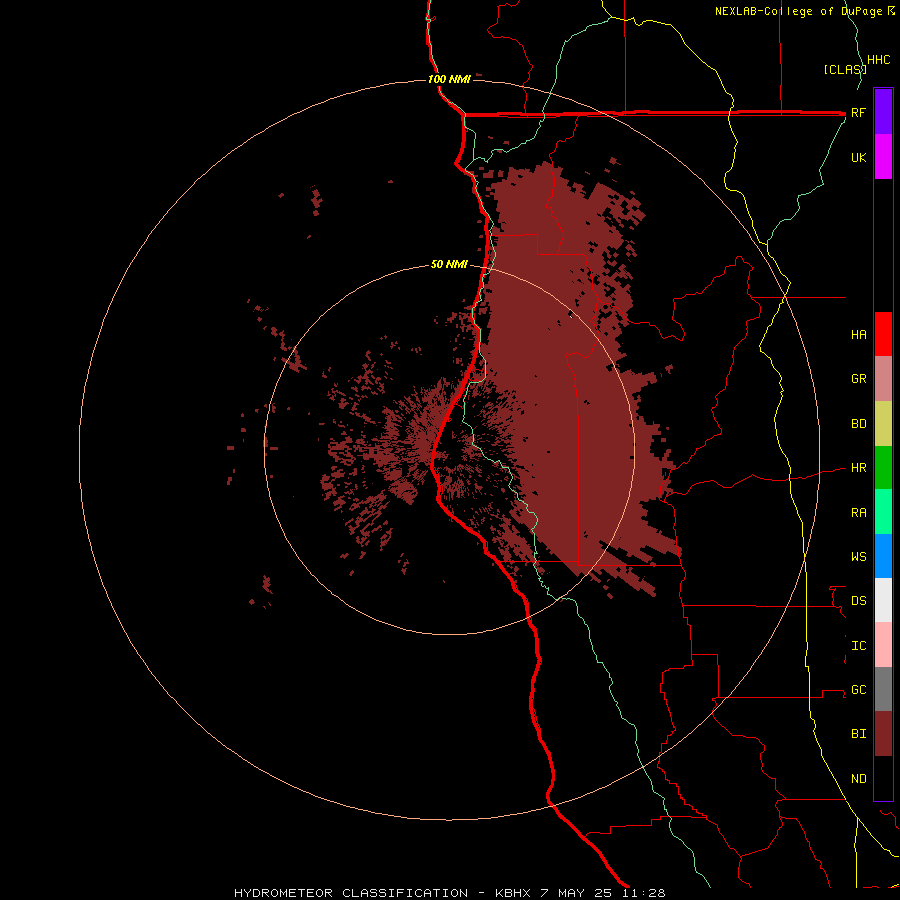
Task: Click the [CLAS] legend heading
Action: pos(844,69)
